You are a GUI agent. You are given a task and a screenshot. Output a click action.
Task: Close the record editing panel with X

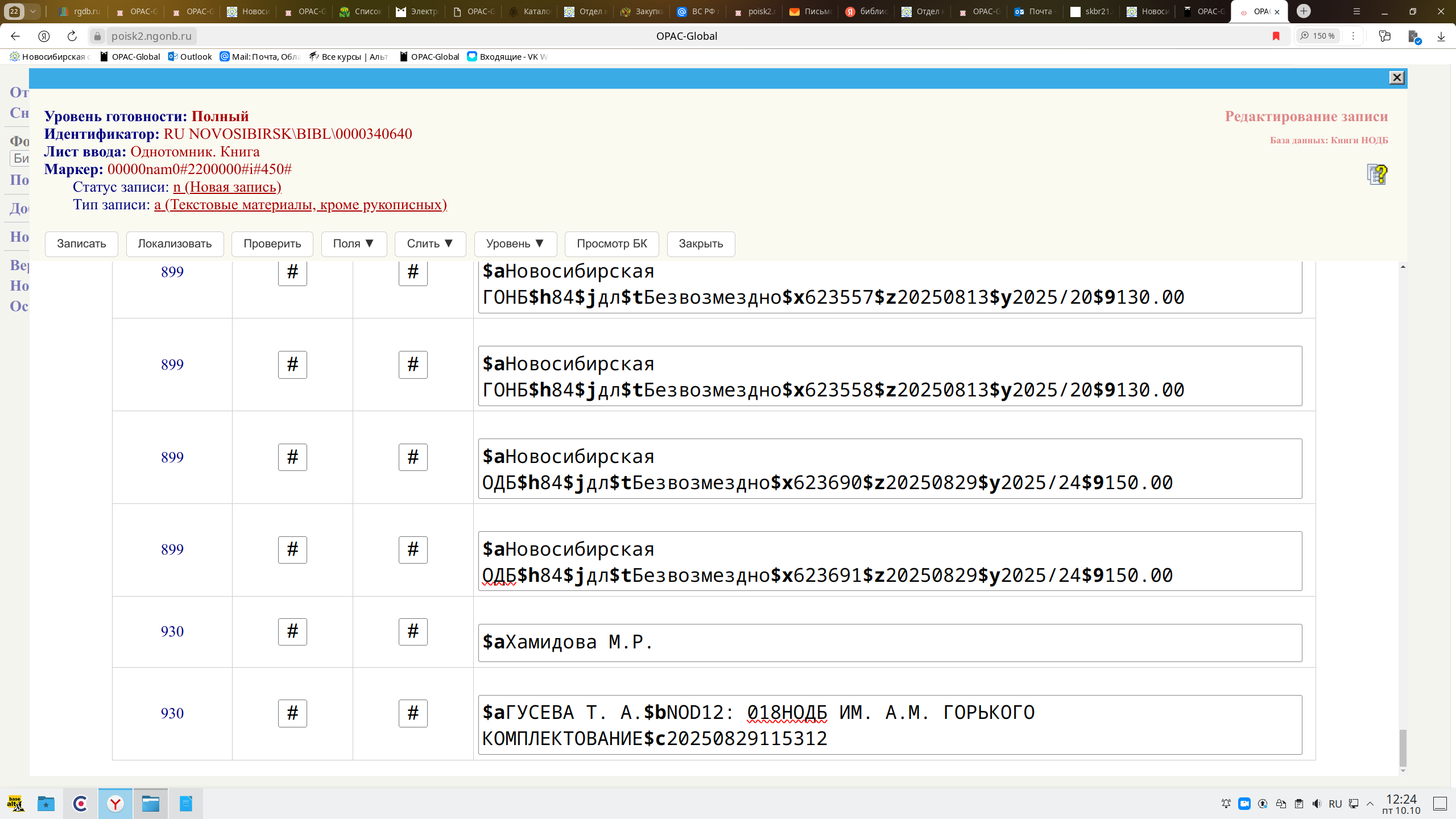pyautogui.click(x=1396, y=78)
